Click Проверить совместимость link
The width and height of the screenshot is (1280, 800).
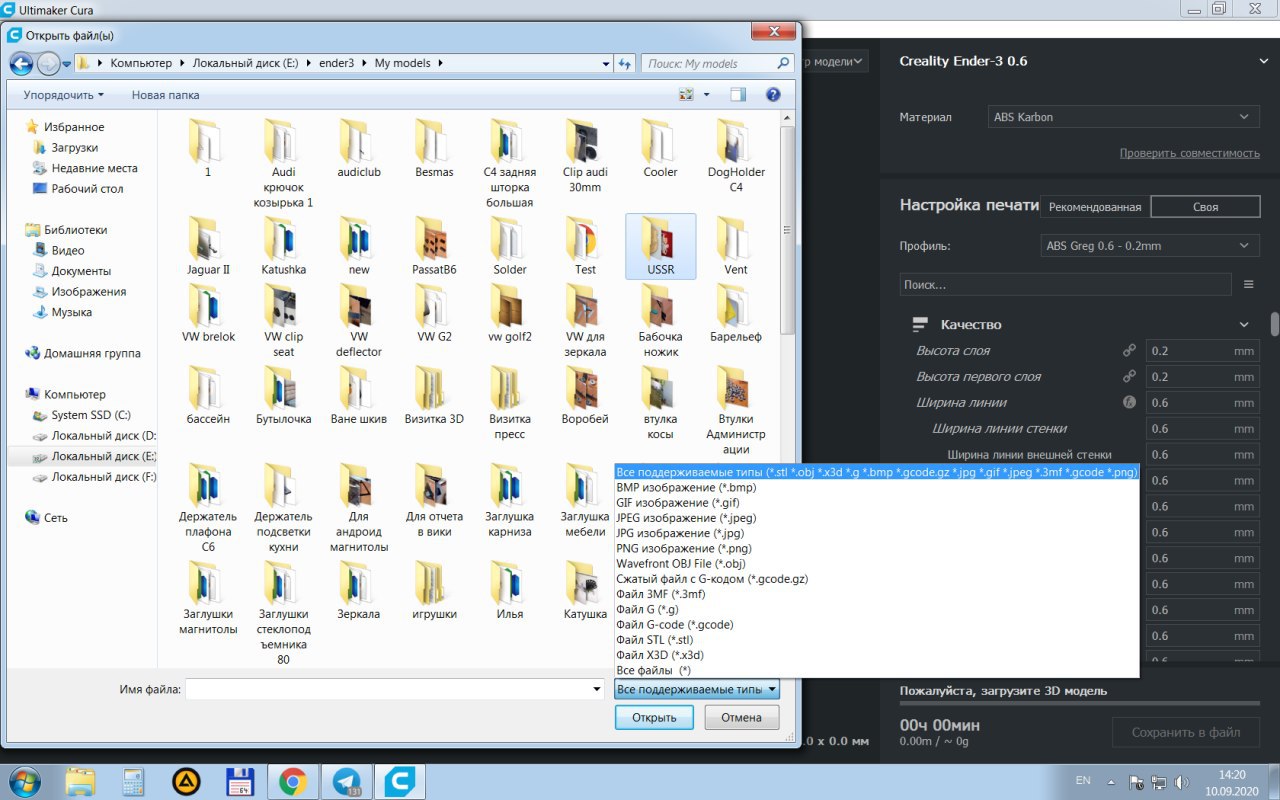coord(1189,153)
